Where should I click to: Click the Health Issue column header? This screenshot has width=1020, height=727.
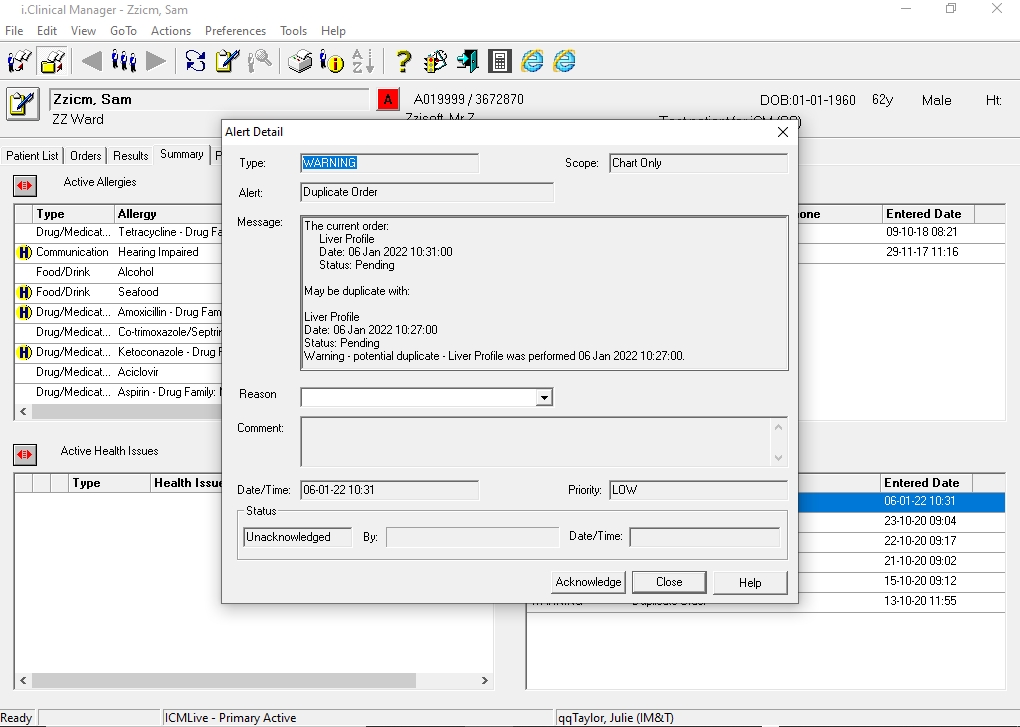[x=187, y=483]
